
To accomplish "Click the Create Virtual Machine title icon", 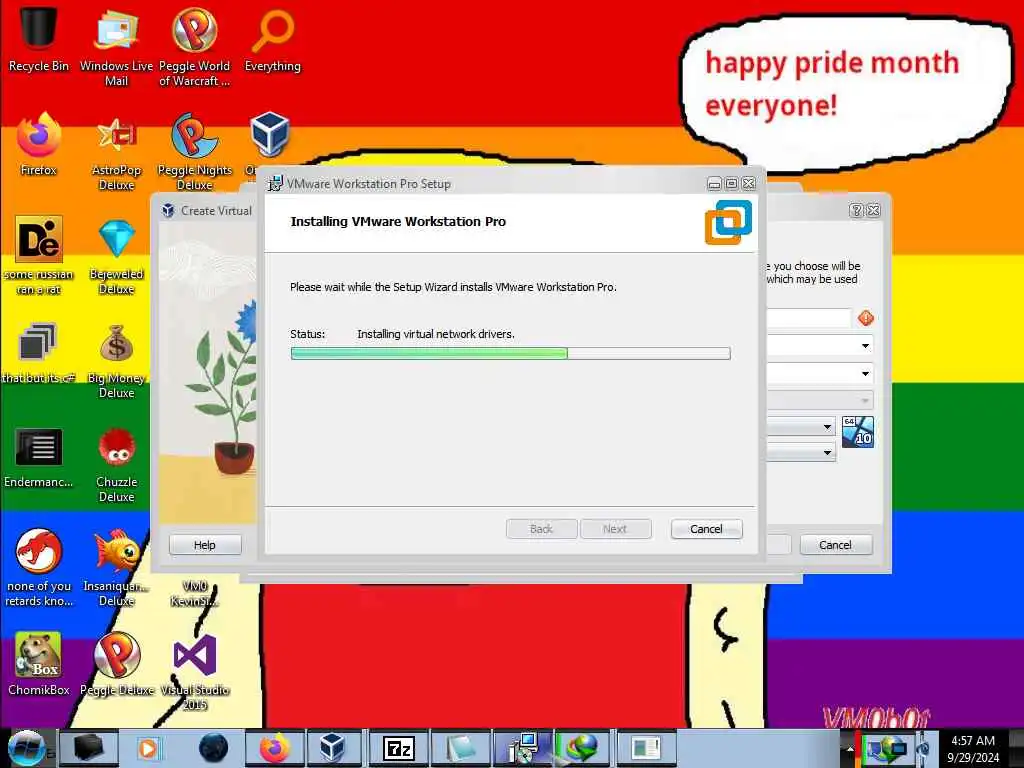I will tap(168, 210).
